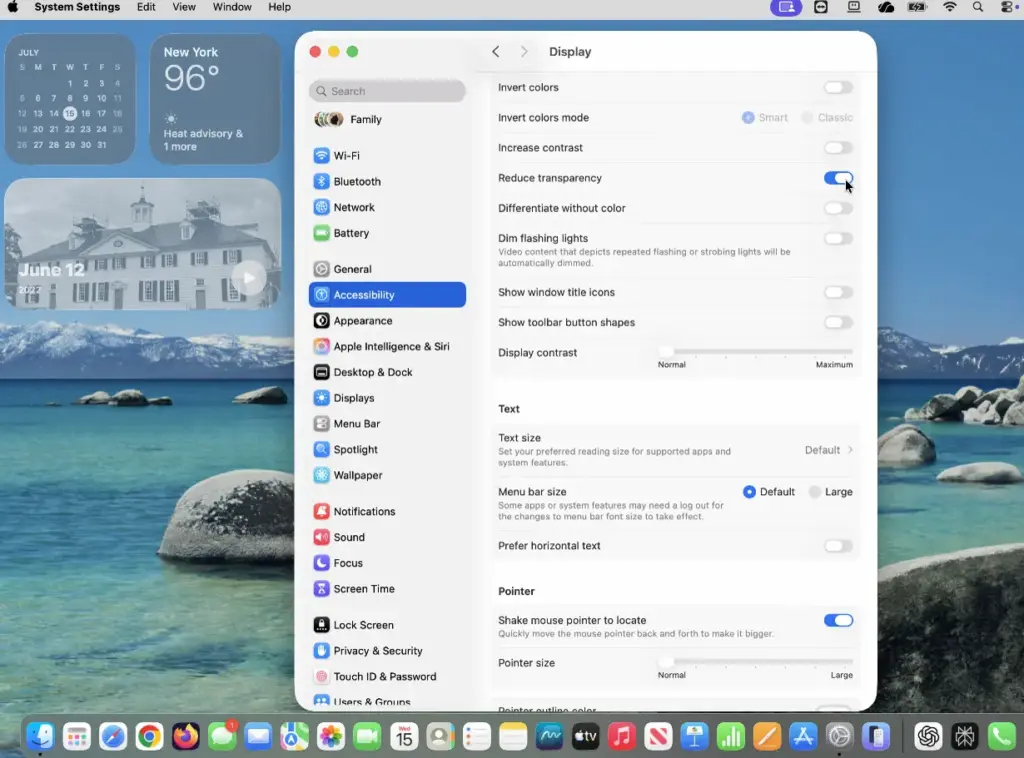Enable Increase contrast
1024x758 pixels.
tap(838, 148)
